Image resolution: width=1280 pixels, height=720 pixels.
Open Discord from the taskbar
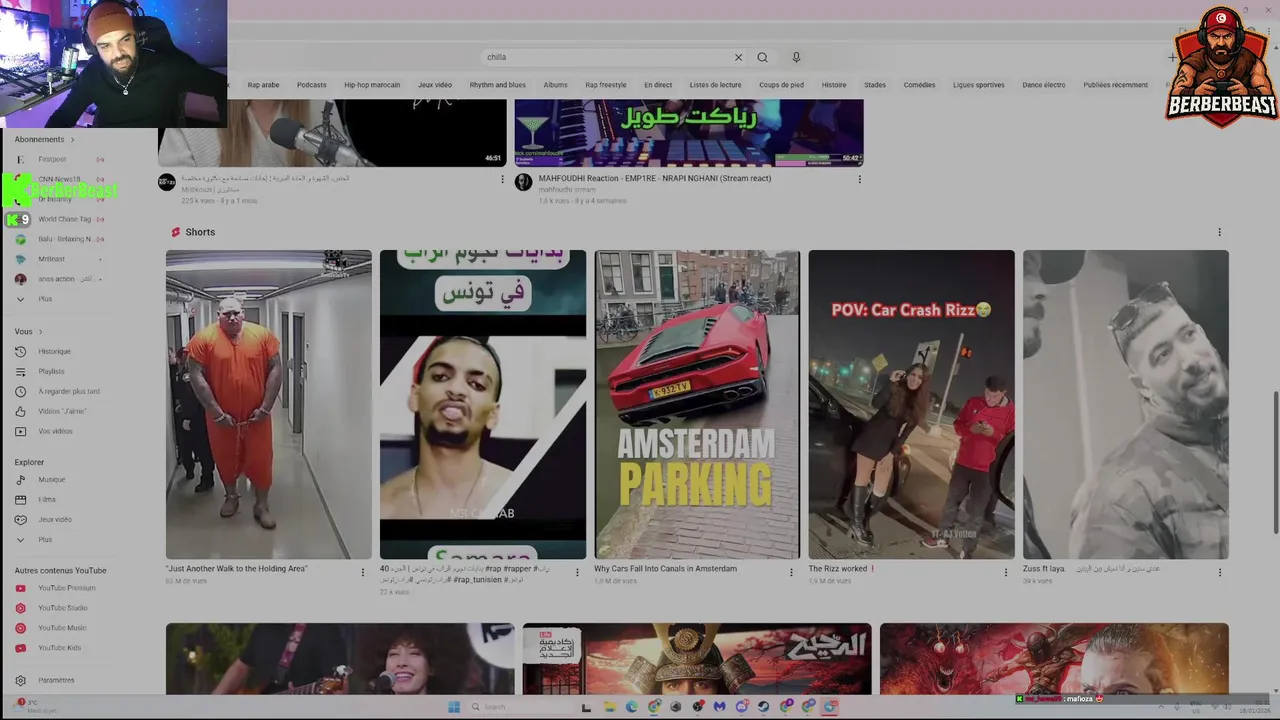point(741,707)
